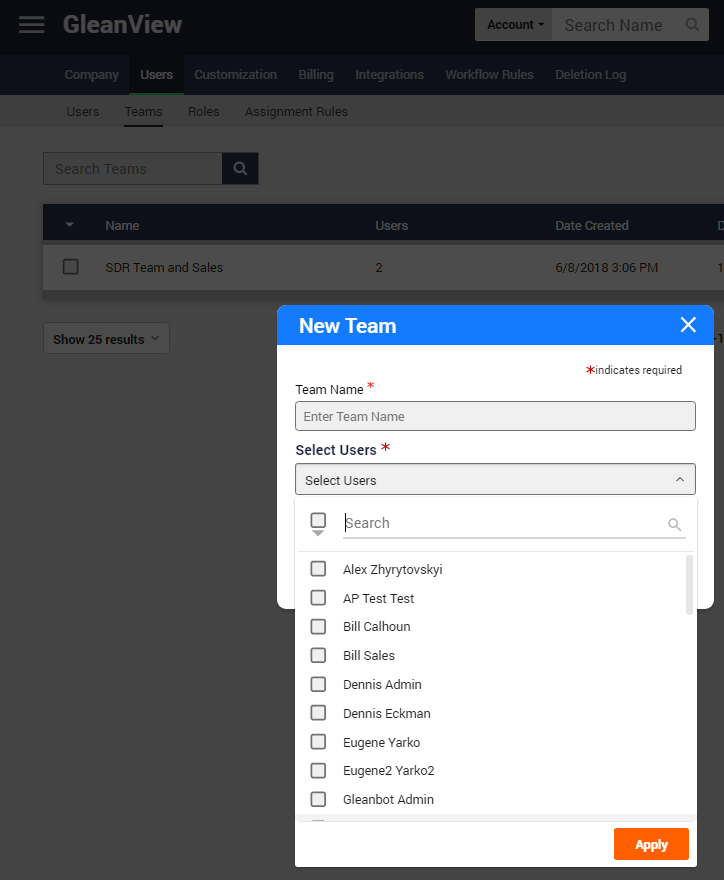
Task: Open the hamburger navigation menu
Action: point(32,25)
